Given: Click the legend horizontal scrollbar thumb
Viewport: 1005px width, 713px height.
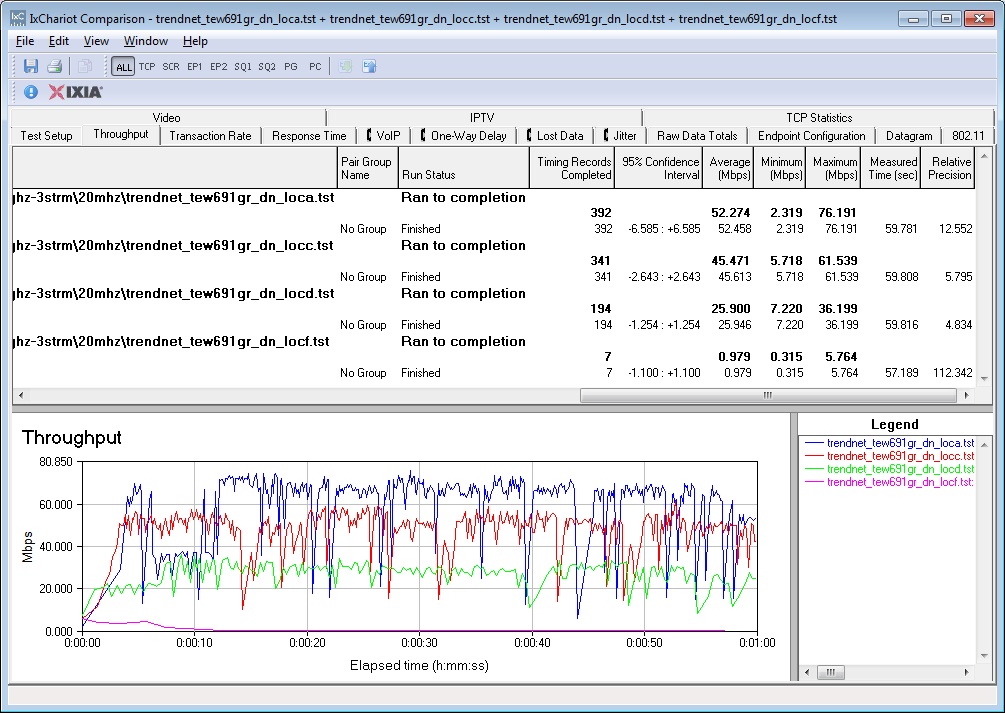Looking at the screenshot, I should pyautogui.click(x=831, y=672).
